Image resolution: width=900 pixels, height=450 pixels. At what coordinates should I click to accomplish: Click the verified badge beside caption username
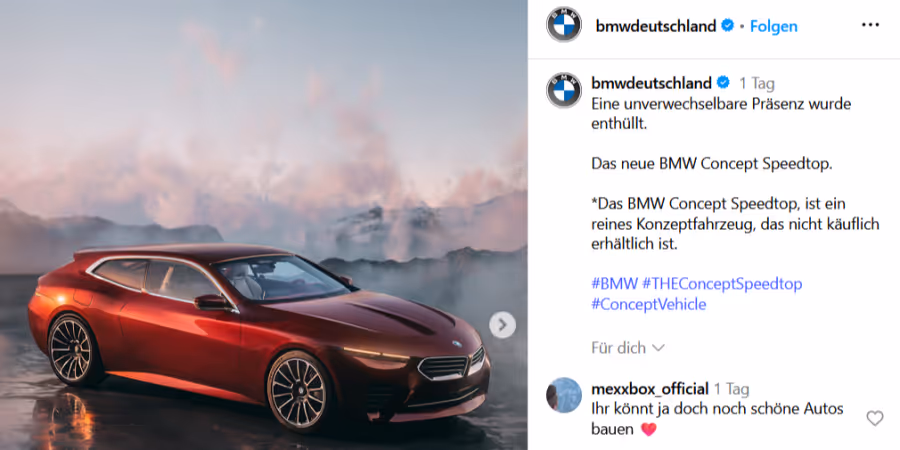[x=723, y=83]
